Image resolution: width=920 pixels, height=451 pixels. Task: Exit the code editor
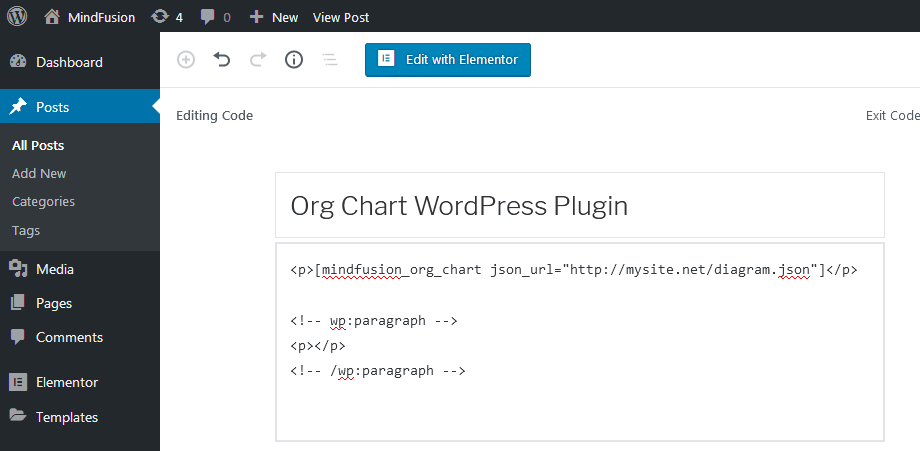pyautogui.click(x=891, y=116)
